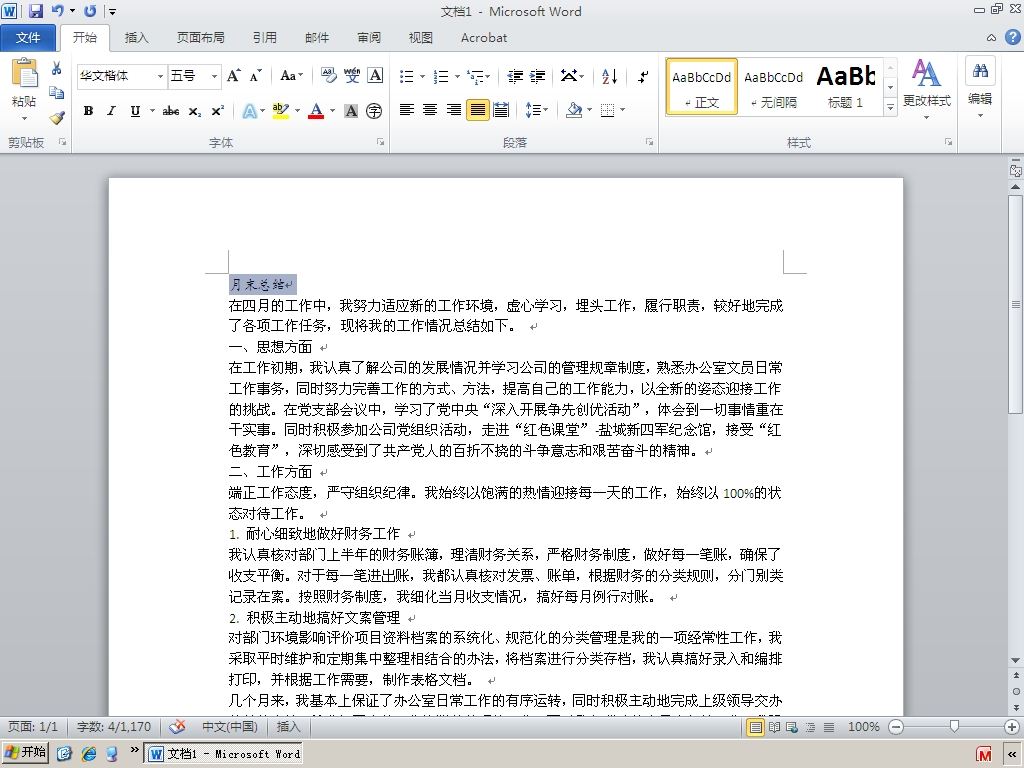Select the Cut scissors icon
This screenshot has width=1024, height=768.
[x=57, y=69]
